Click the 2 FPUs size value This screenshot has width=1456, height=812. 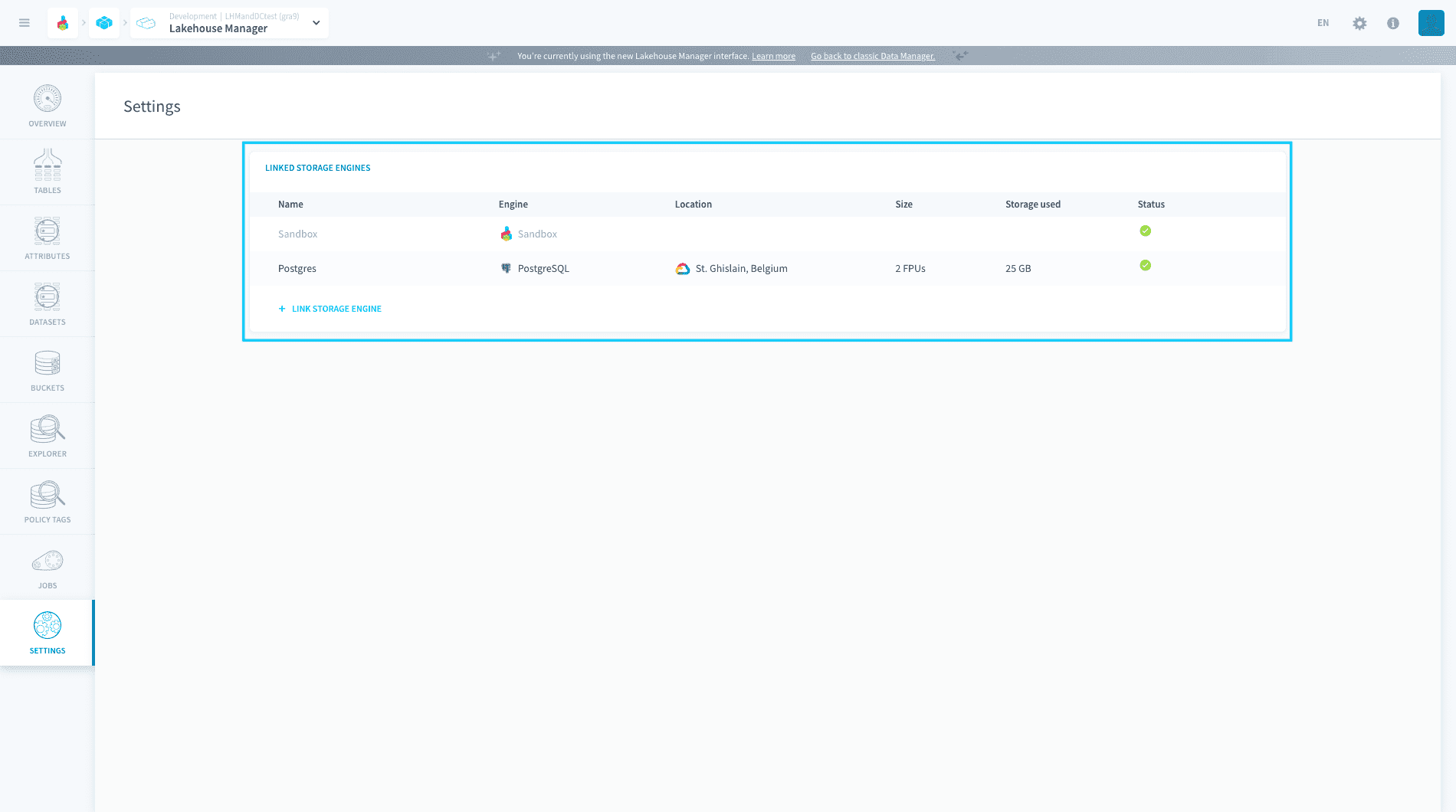coord(910,269)
